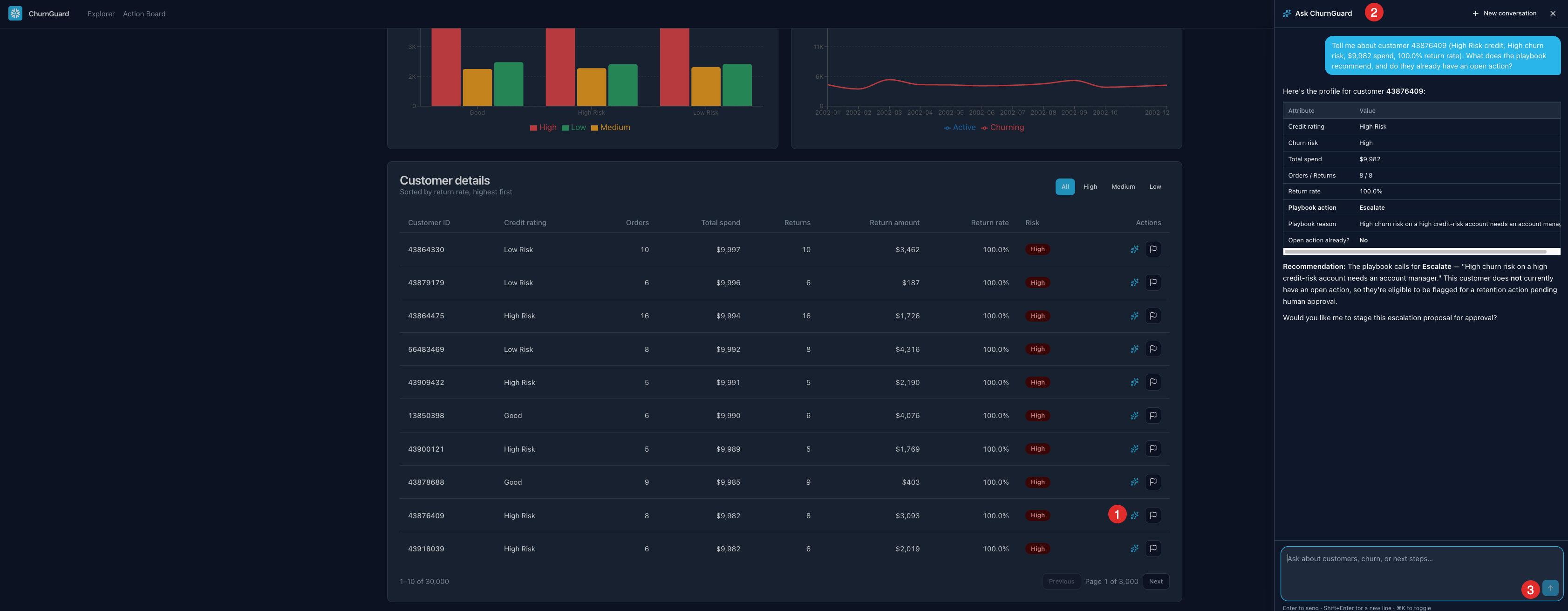Image resolution: width=1568 pixels, height=611 pixels.
Task: Ask AI about customer 56483469
Action: (1135, 349)
